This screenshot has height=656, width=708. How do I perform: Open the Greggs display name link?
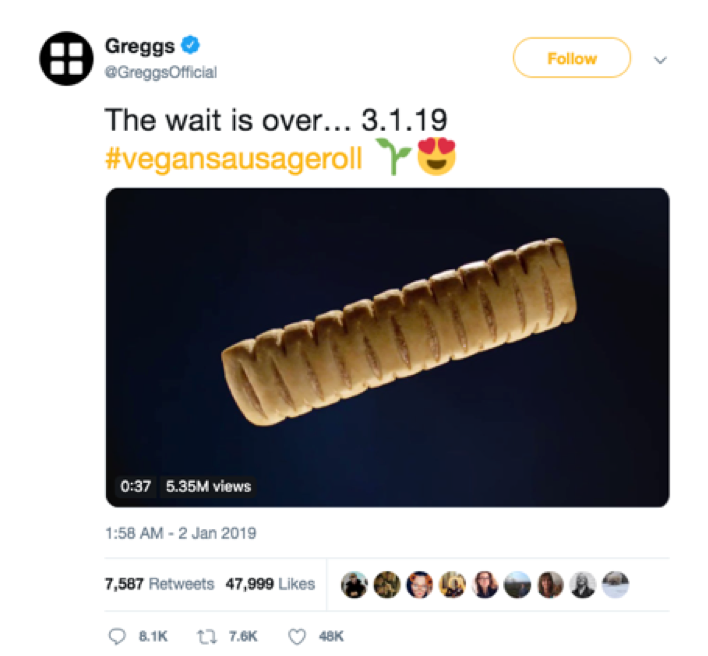click(140, 47)
